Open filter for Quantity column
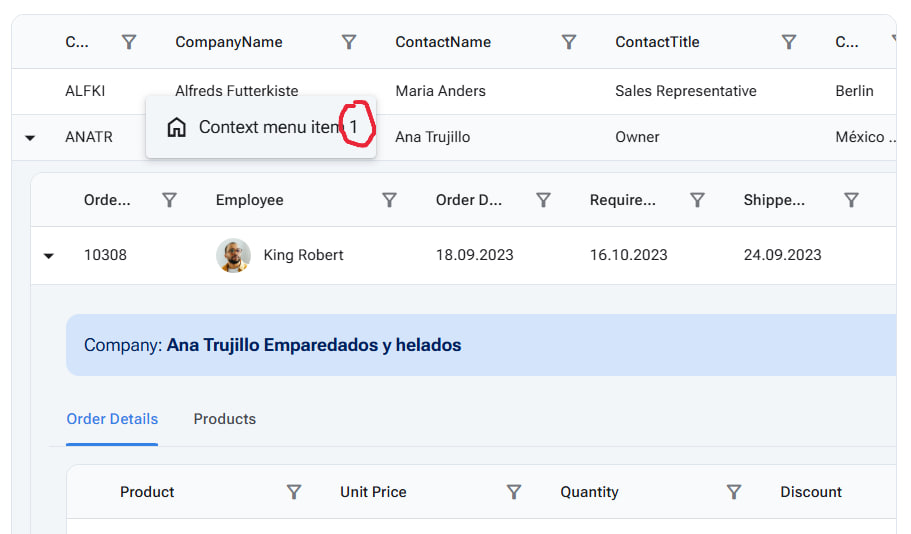The width and height of the screenshot is (911, 534). [x=734, y=492]
